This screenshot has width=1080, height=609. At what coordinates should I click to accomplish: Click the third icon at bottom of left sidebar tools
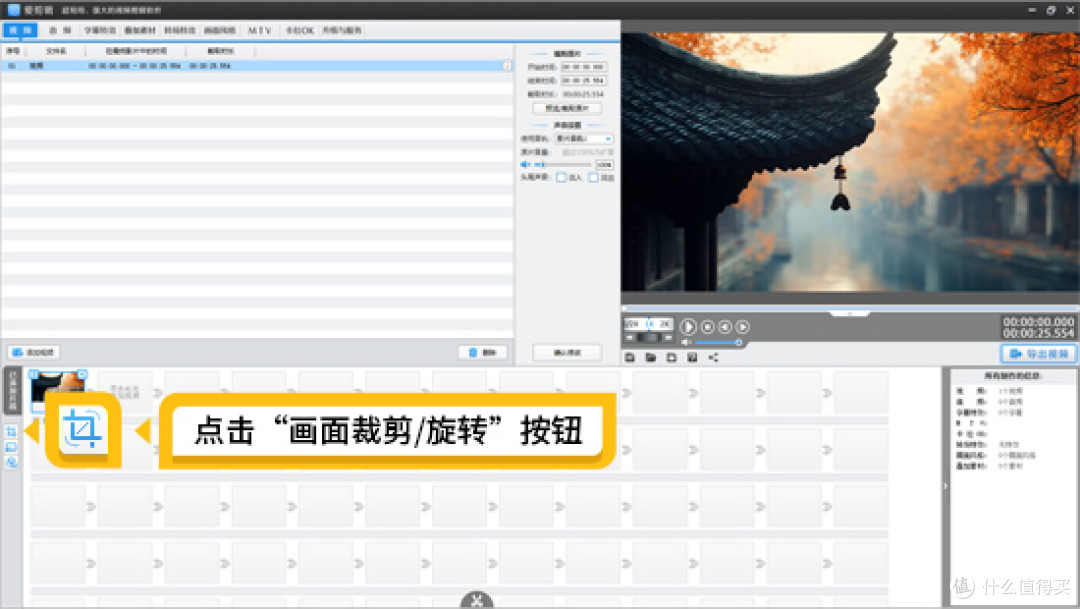point(11,462)
